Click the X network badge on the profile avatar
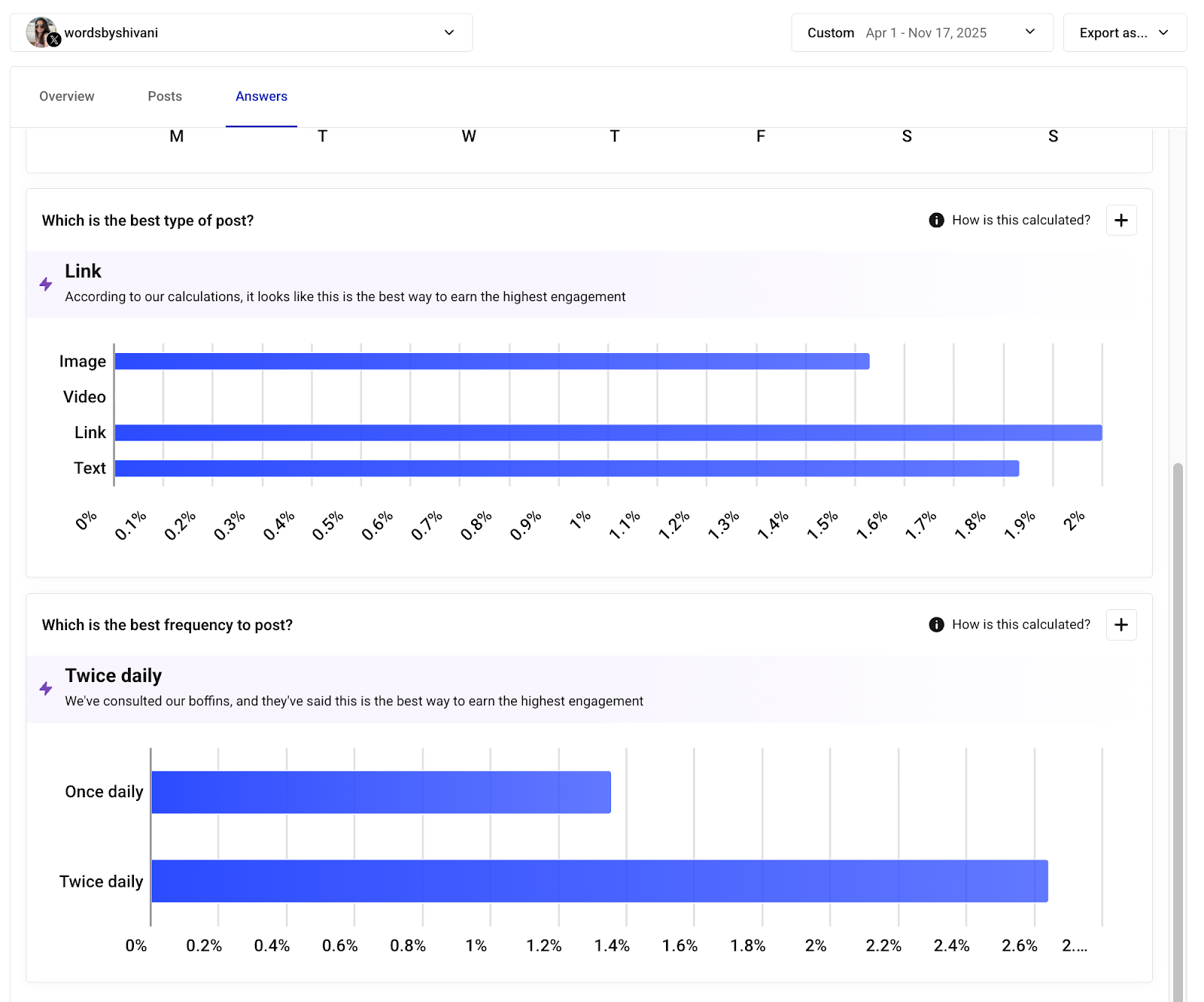1204x1002 pixels. pos(53,40)
